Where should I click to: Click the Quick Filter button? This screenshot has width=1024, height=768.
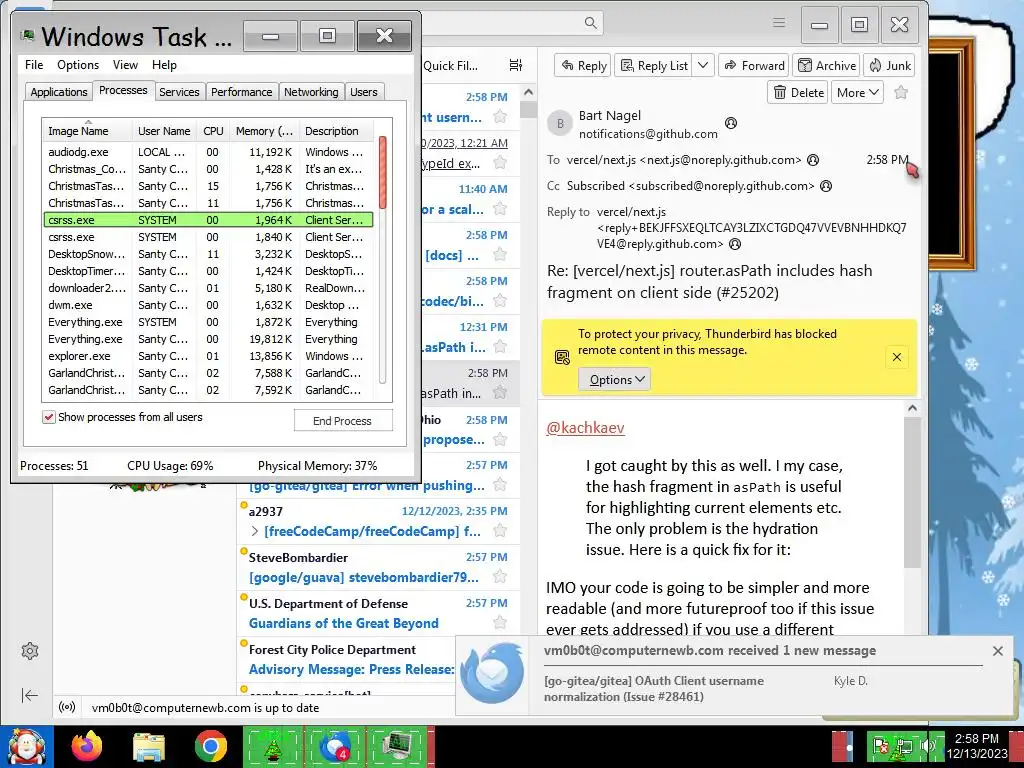451,65
